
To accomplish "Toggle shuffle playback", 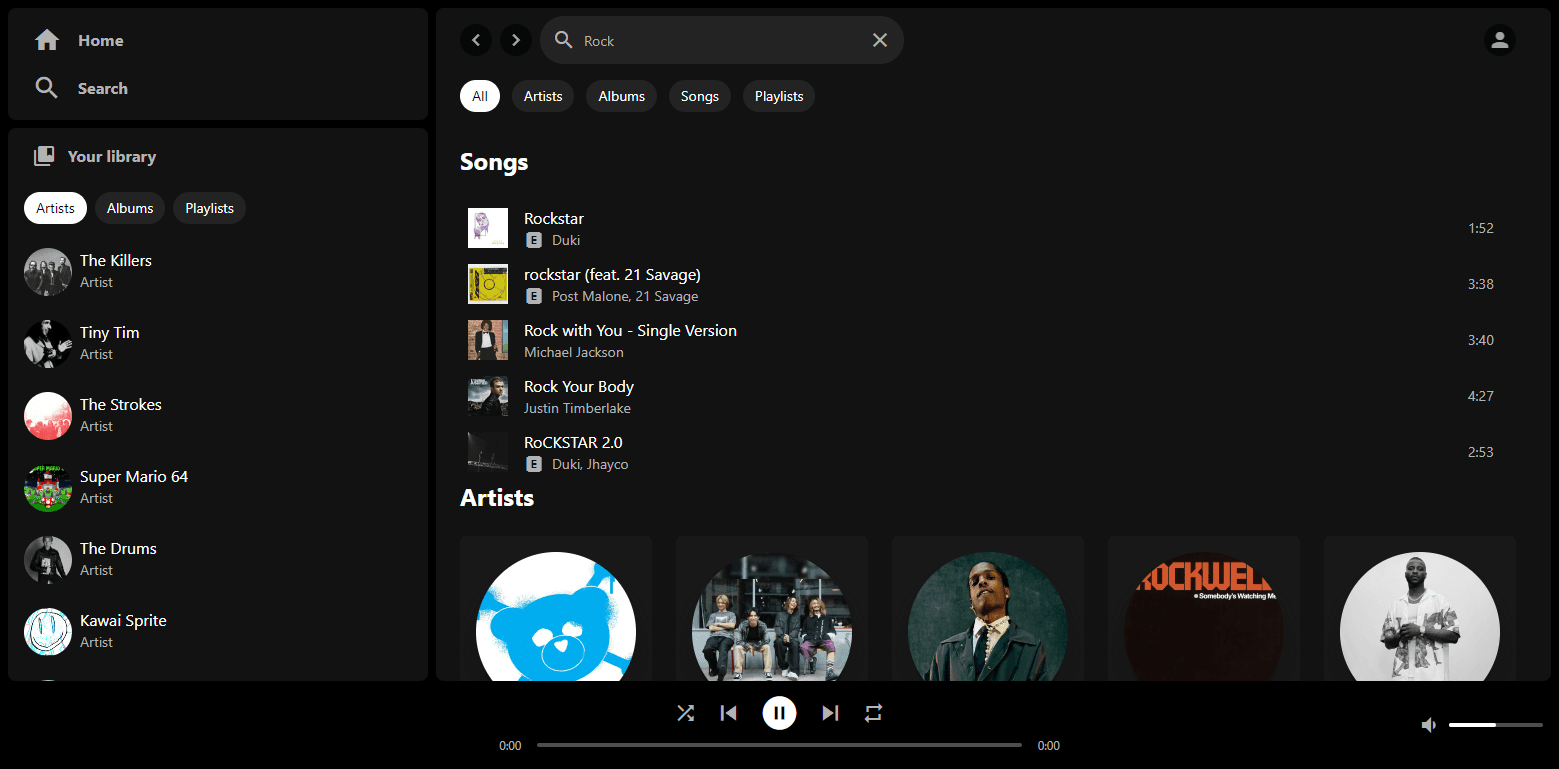I will [685, 713].
